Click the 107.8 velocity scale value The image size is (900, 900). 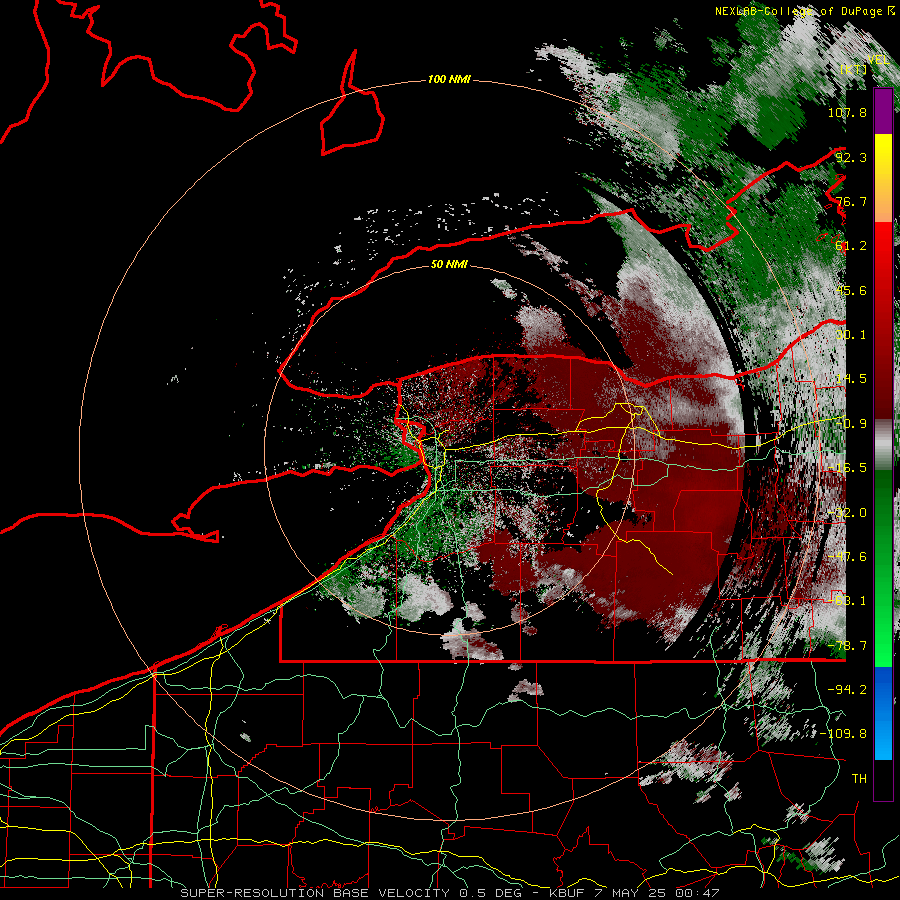click(x=847, y=112)
